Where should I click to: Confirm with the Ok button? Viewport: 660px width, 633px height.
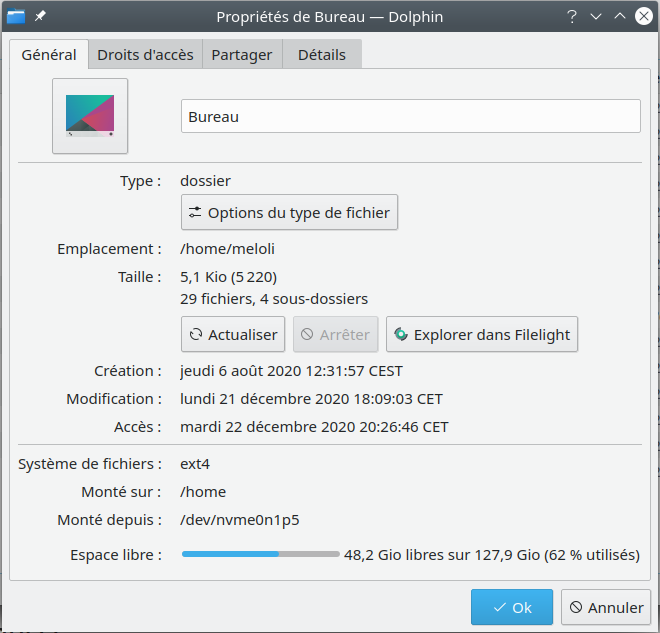[x=511, y=607]
